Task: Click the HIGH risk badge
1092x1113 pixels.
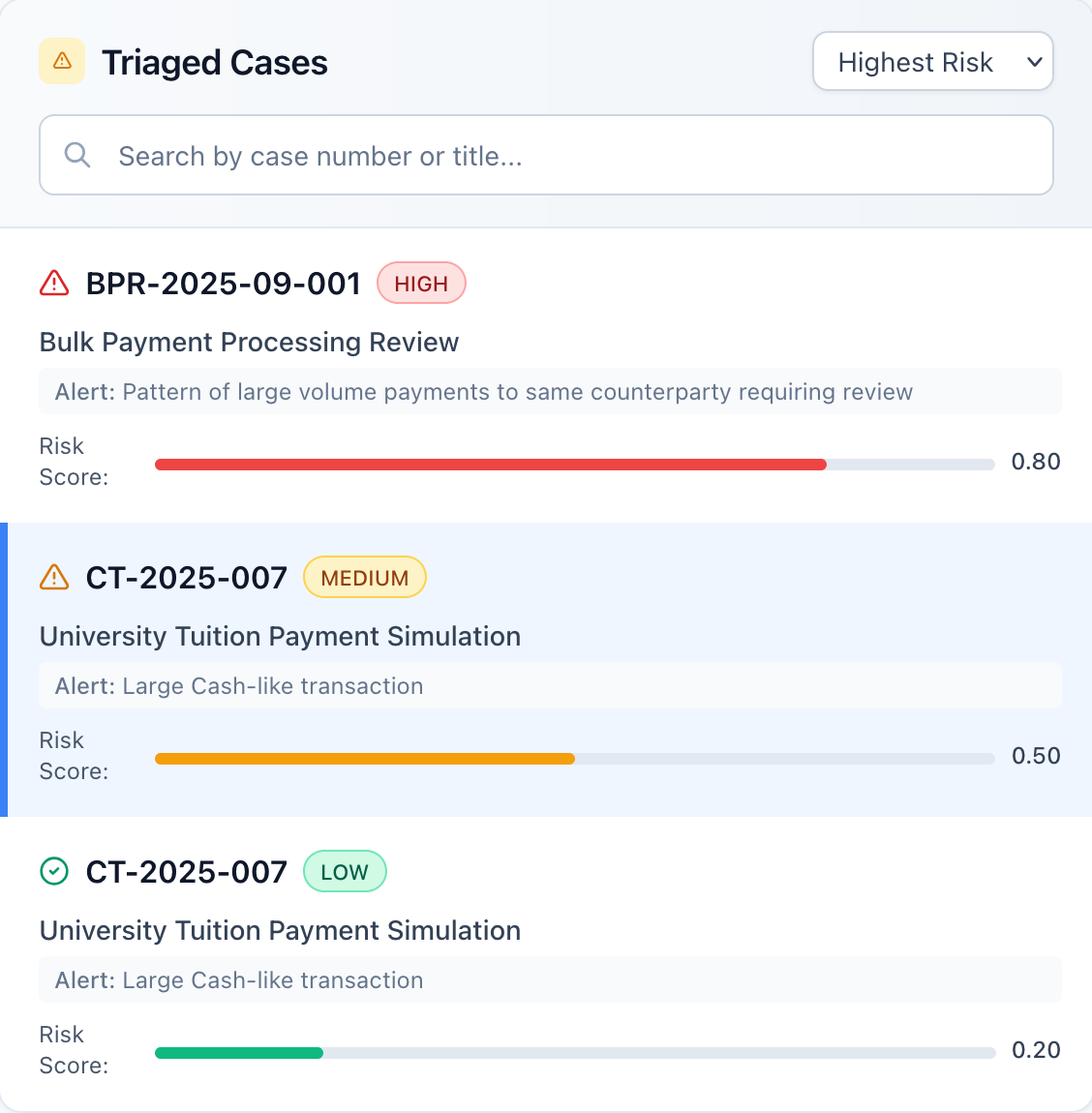Action: 421,283
